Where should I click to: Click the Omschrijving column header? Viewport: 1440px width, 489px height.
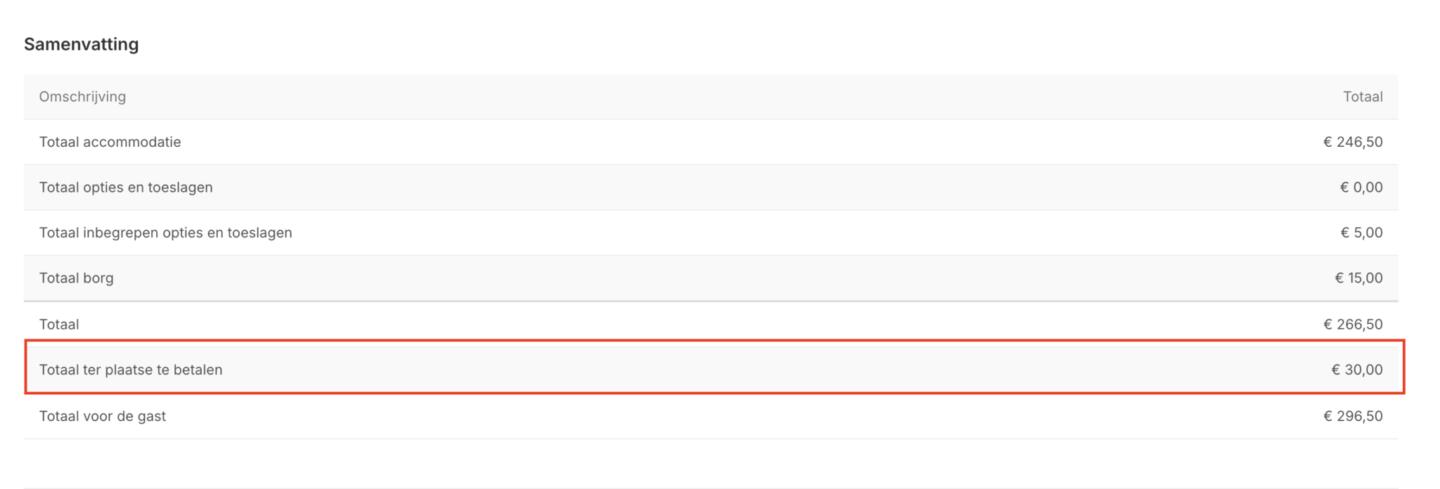pos(82,96)
